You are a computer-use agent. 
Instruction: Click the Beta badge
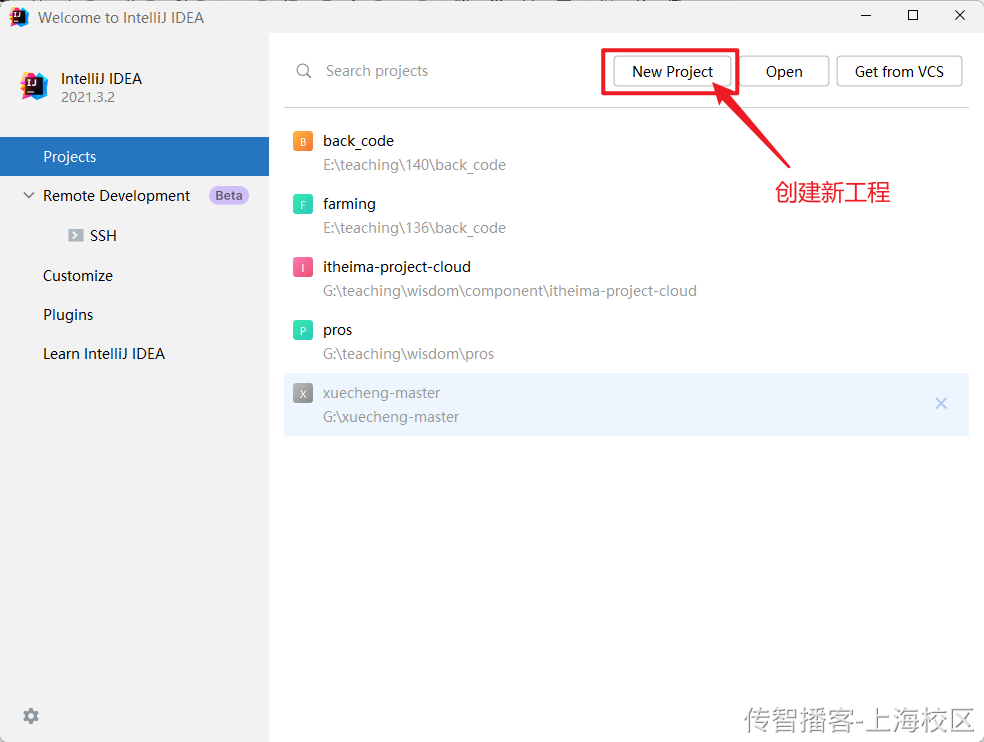(x=228, y=195)
